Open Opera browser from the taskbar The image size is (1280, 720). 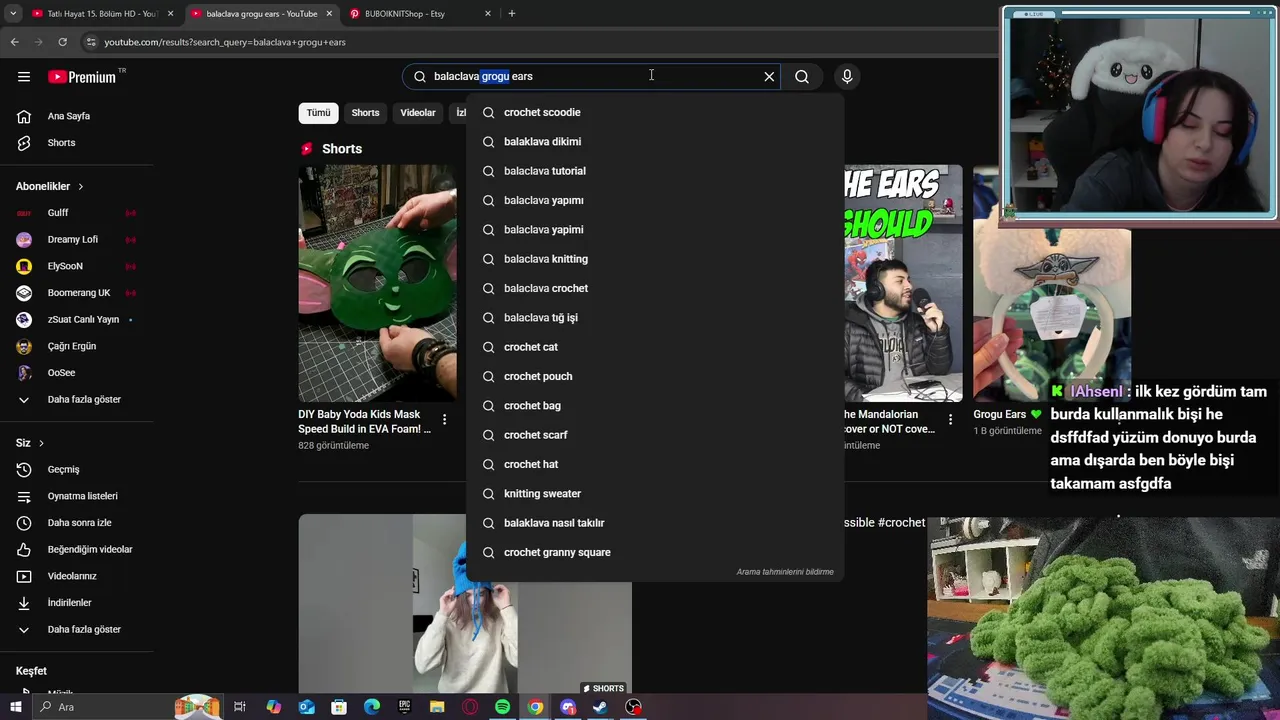pos(470,707)
